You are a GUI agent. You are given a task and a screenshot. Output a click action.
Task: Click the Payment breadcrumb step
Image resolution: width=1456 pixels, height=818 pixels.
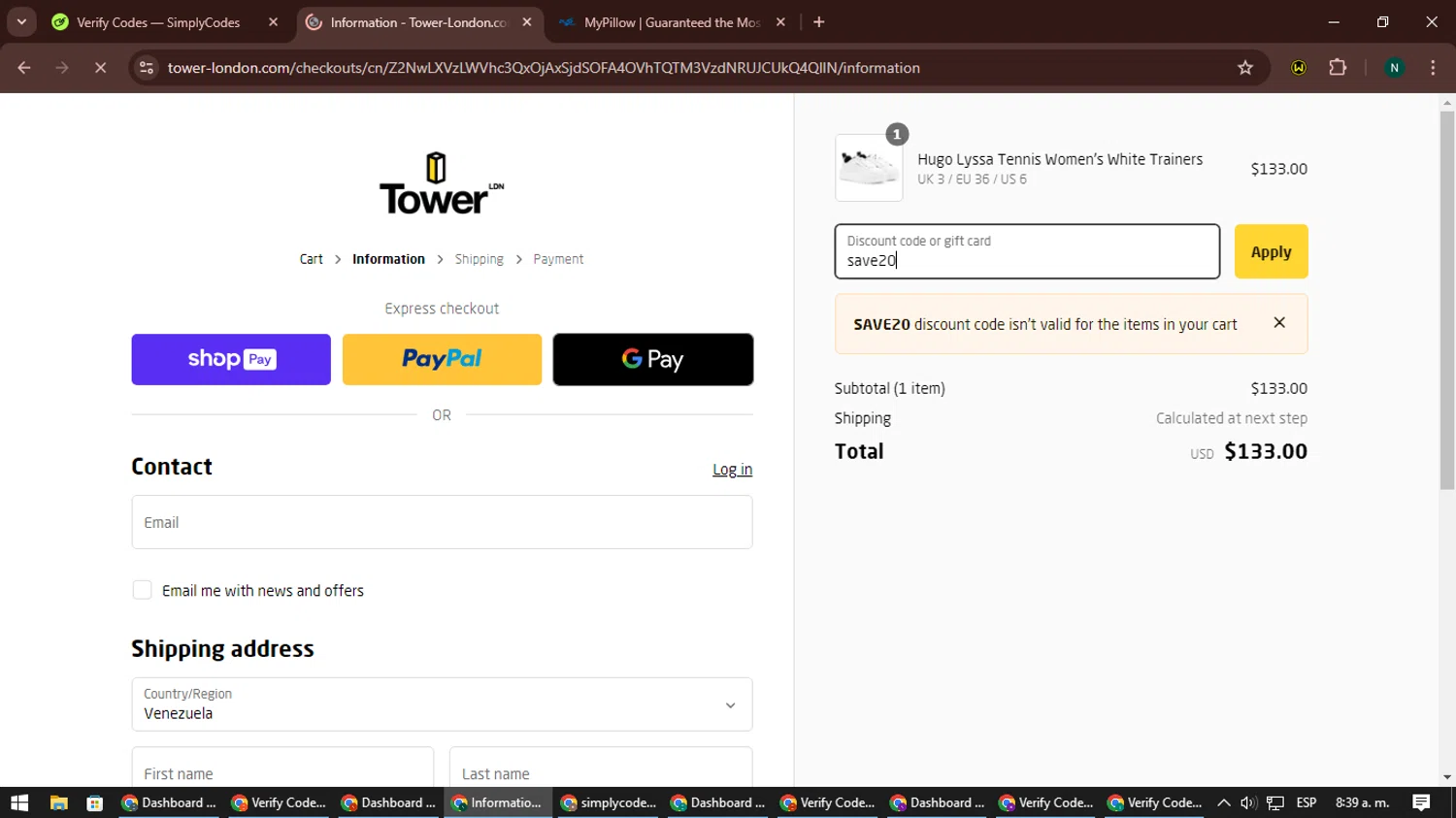558,259
